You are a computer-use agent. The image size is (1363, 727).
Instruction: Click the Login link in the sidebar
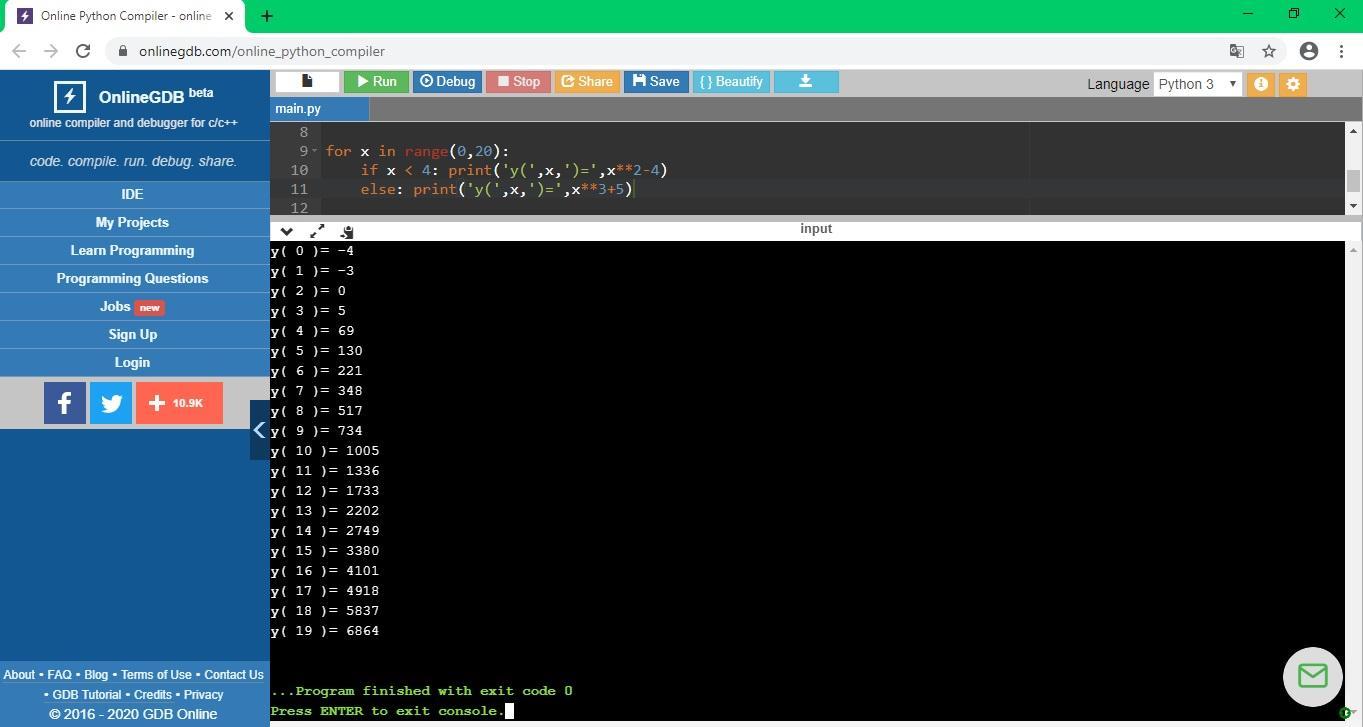point(132,362)
